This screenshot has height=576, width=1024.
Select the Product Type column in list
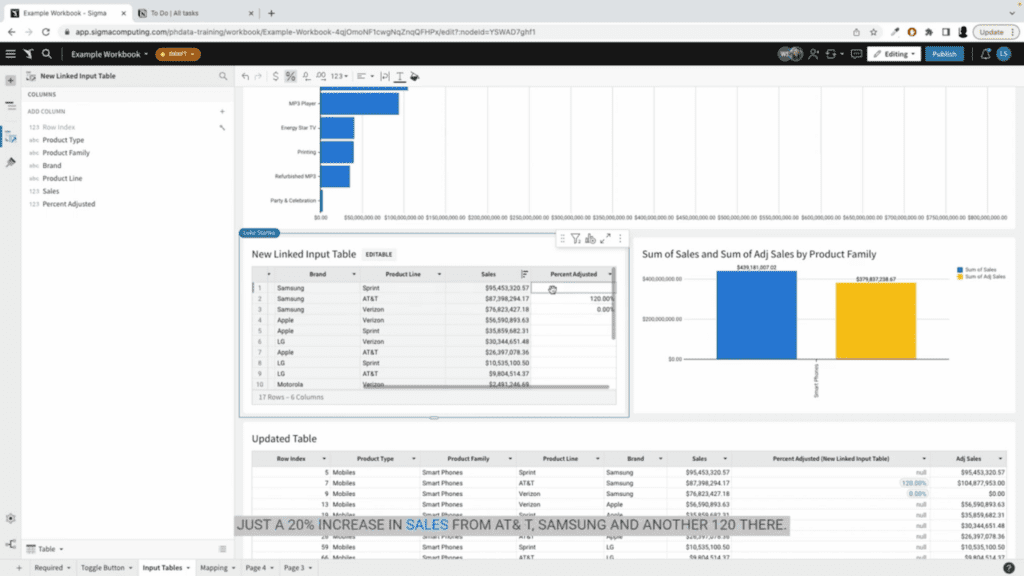pos(63,140)
